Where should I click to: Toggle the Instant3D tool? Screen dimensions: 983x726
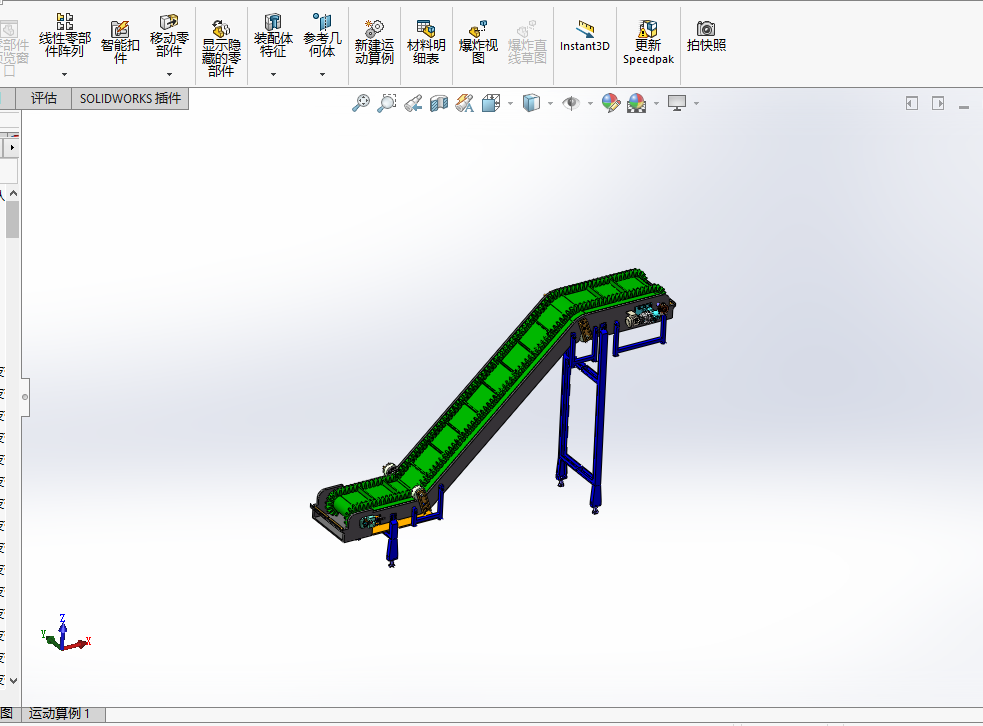[585, 36]
